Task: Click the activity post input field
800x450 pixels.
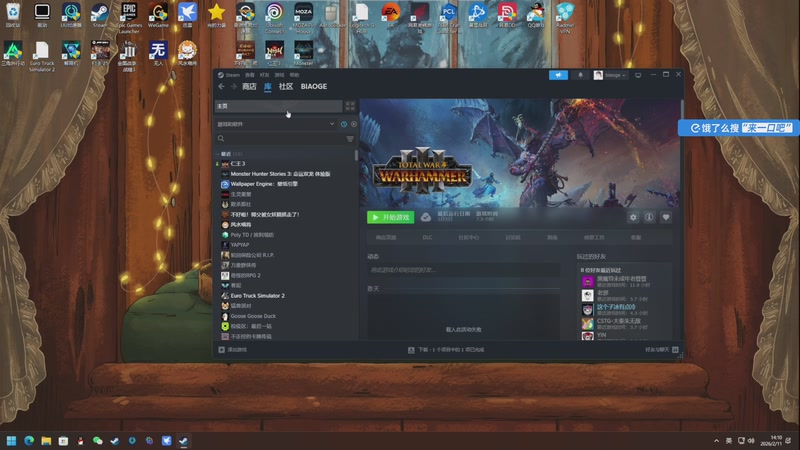Action: point(463,270)
